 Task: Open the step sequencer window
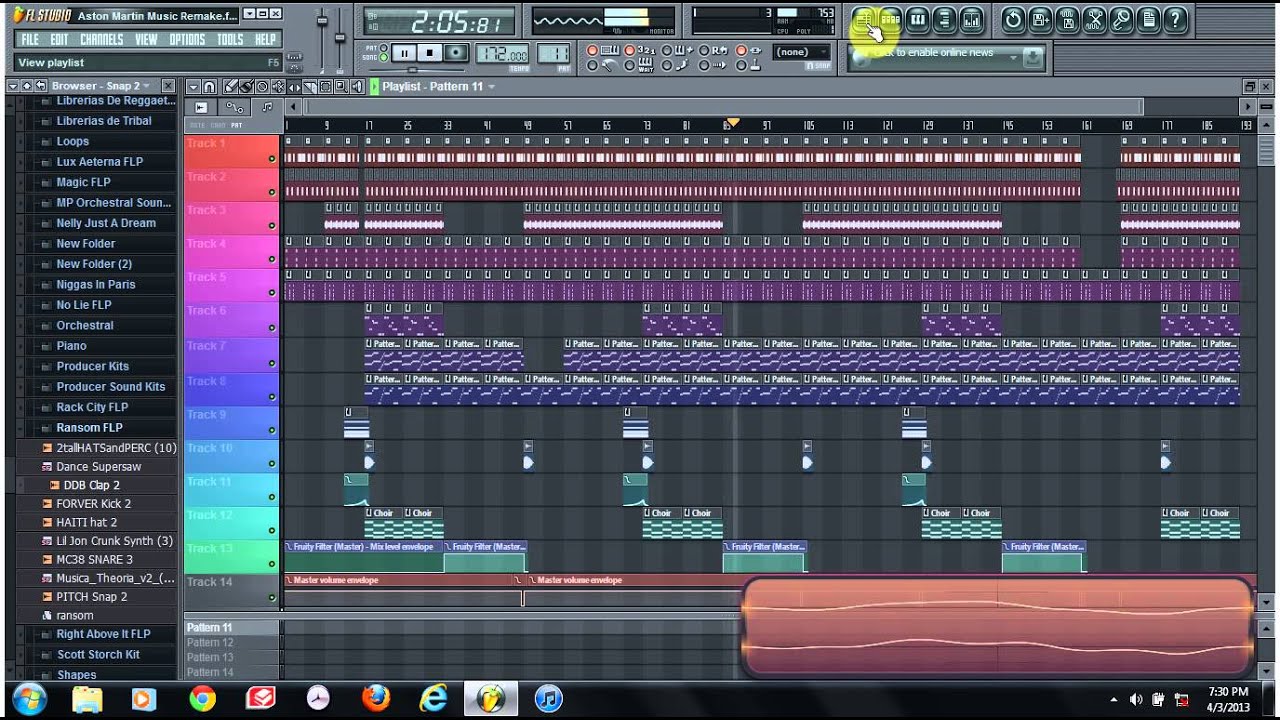[890, 19]
